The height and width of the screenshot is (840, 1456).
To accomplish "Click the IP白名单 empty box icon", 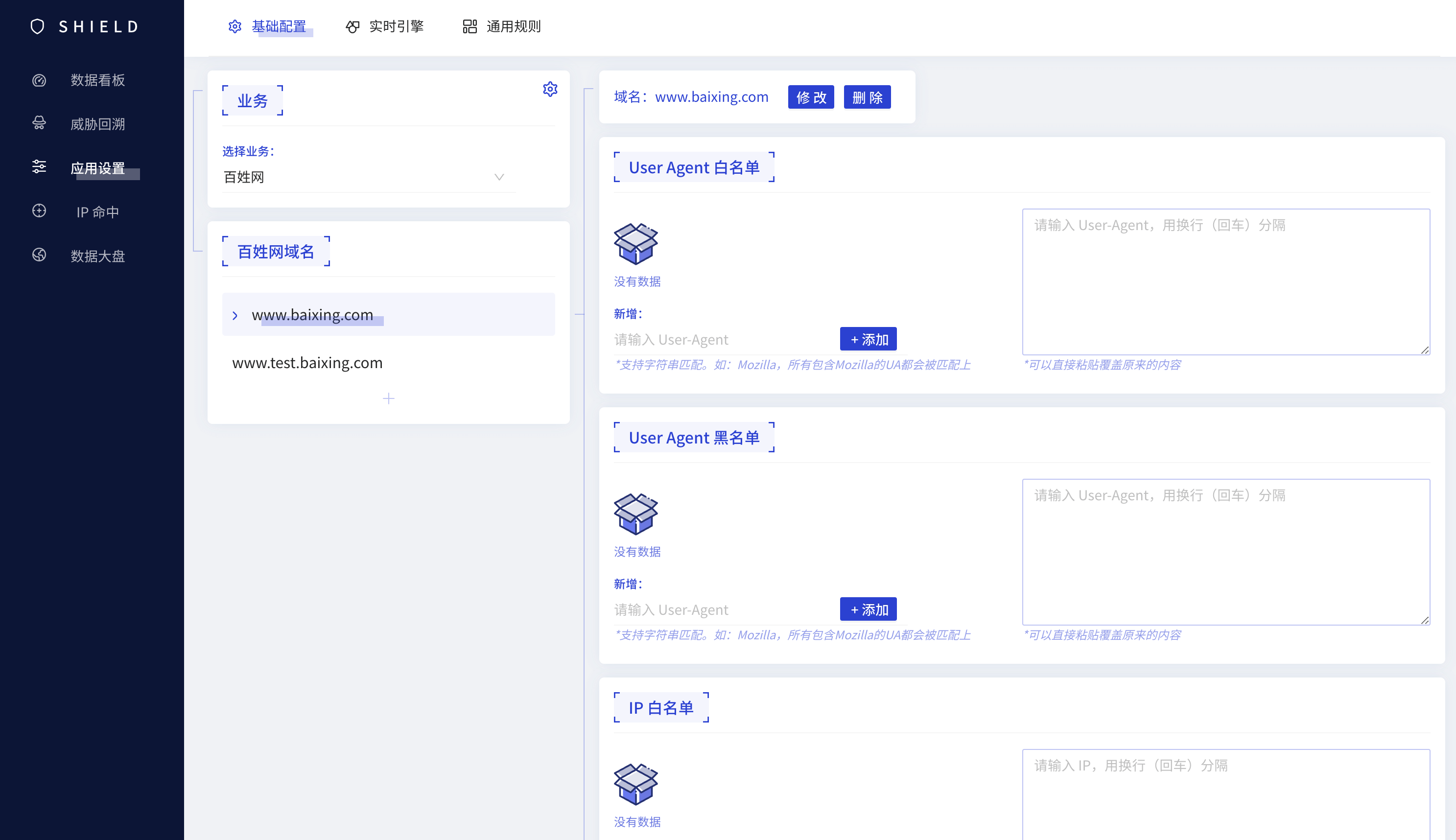I will point(636,783).
